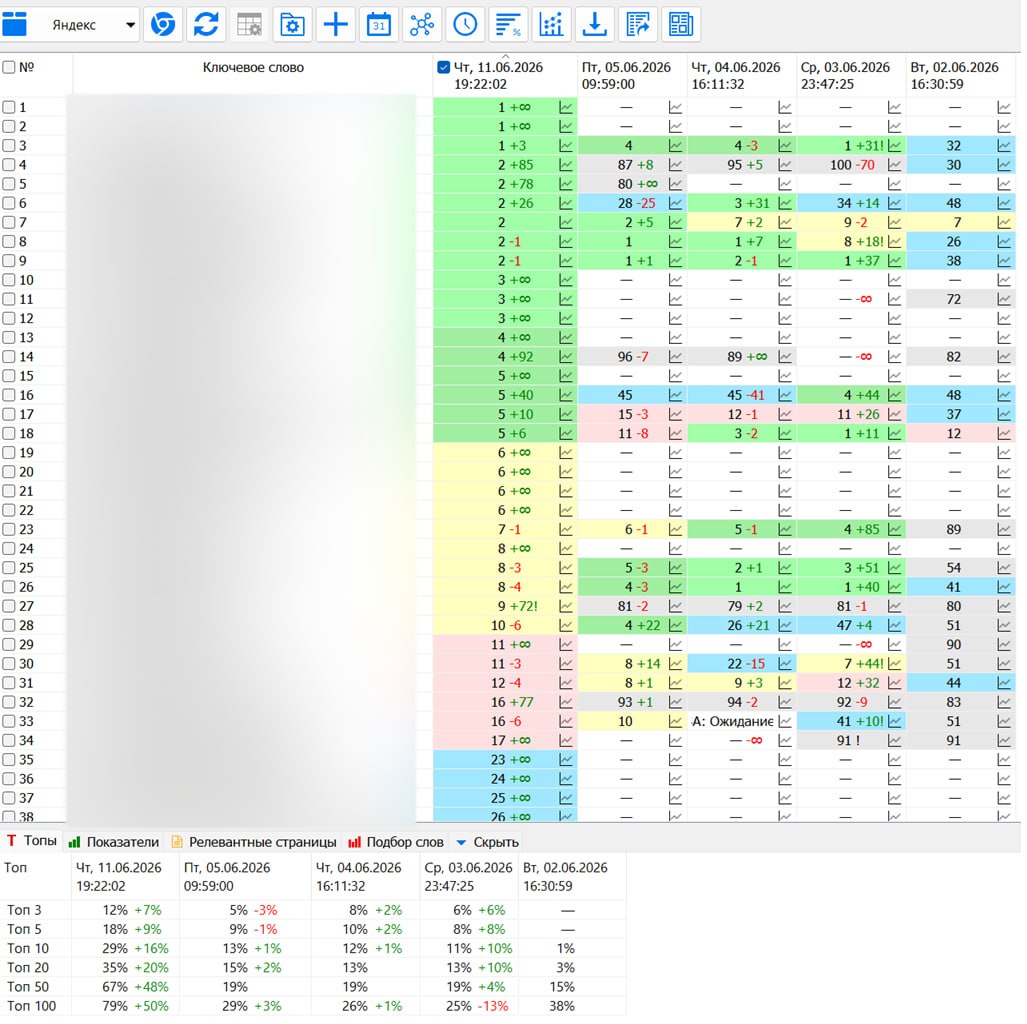The height and width of the screenshot is (1024, 1027).
Task: Select the checkbox for row 12
Action: [x=9, y=318]
